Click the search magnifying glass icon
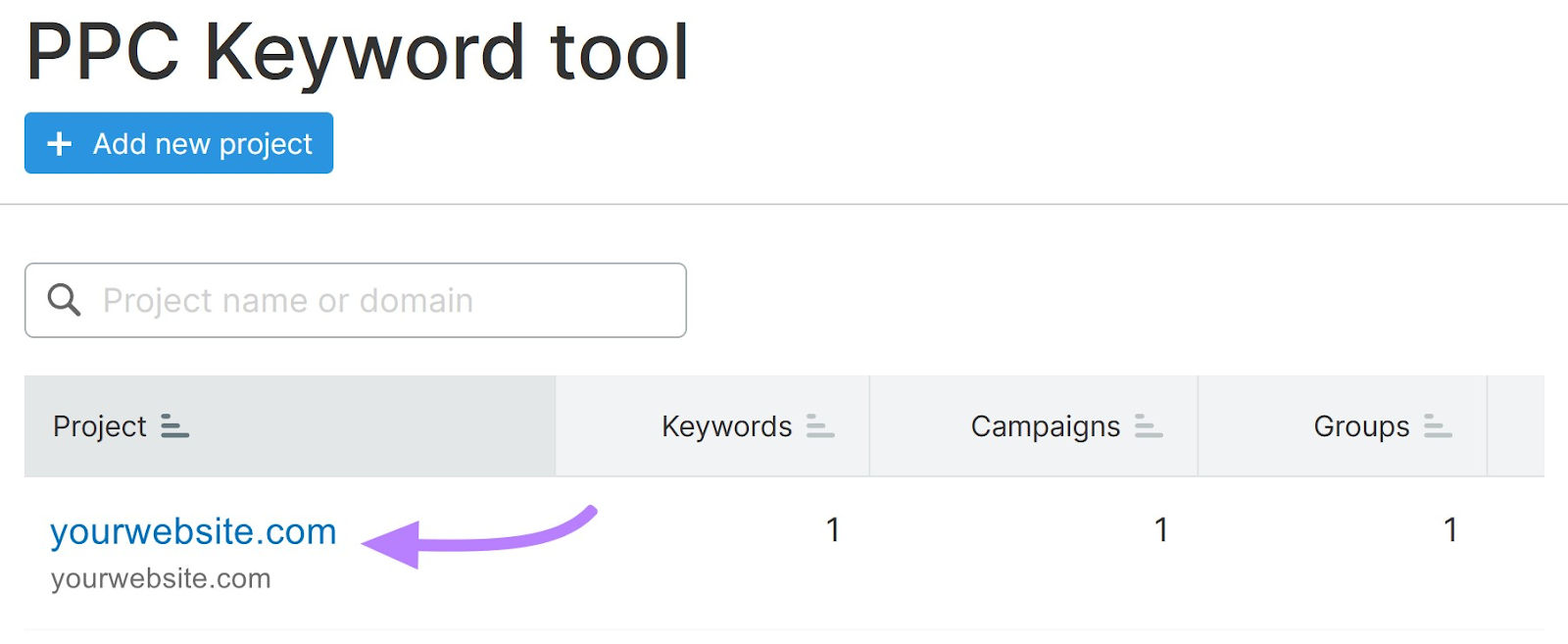Viewport: 1568px width, 644px height. [x=64, y=300]
